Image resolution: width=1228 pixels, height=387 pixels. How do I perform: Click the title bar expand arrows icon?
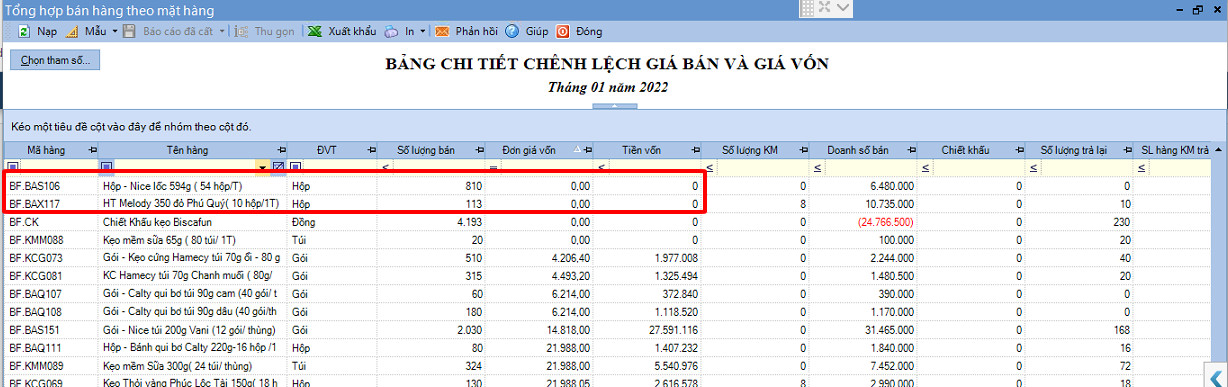[825, 8]
